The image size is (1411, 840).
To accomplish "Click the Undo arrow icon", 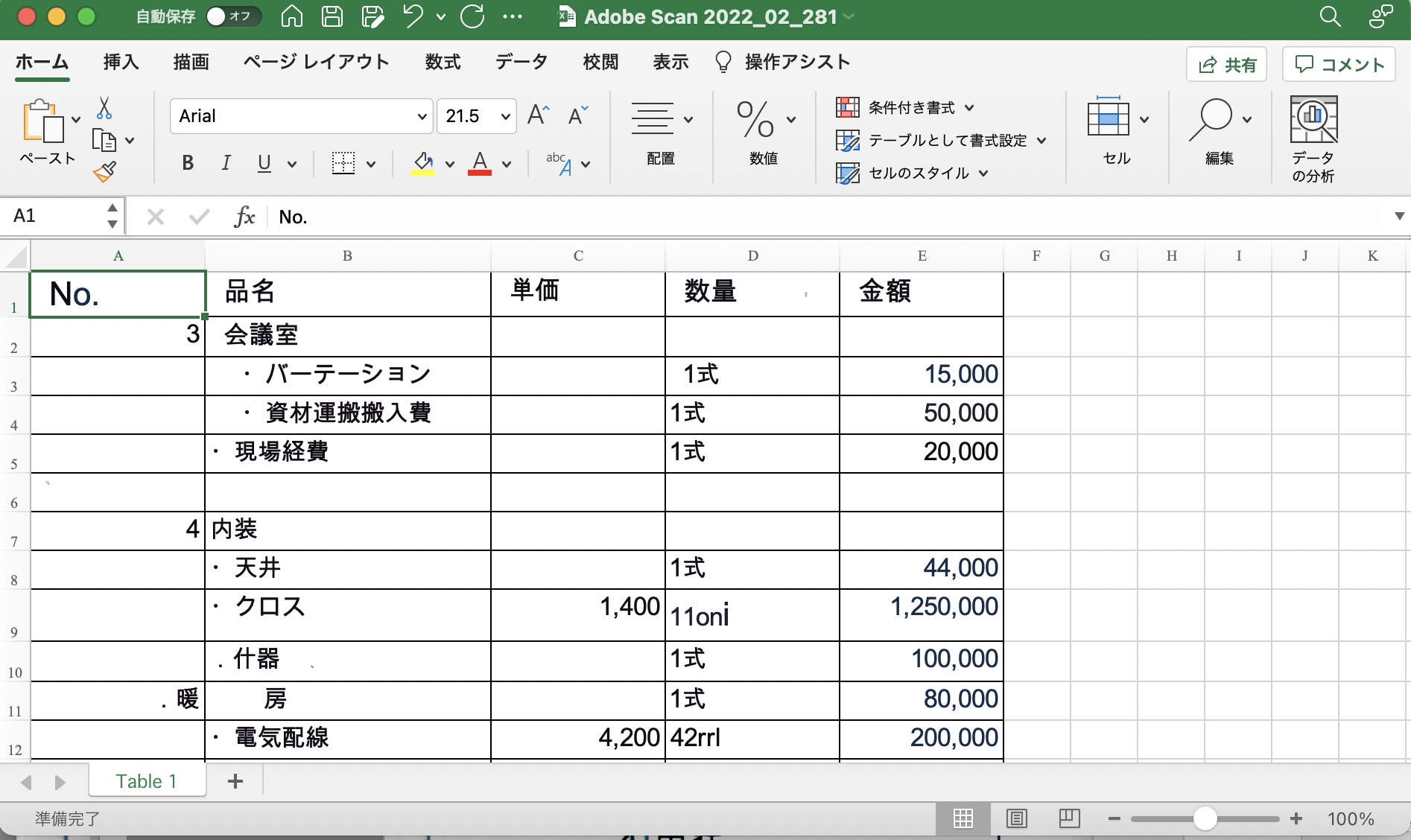I will [x=413, y=16].
